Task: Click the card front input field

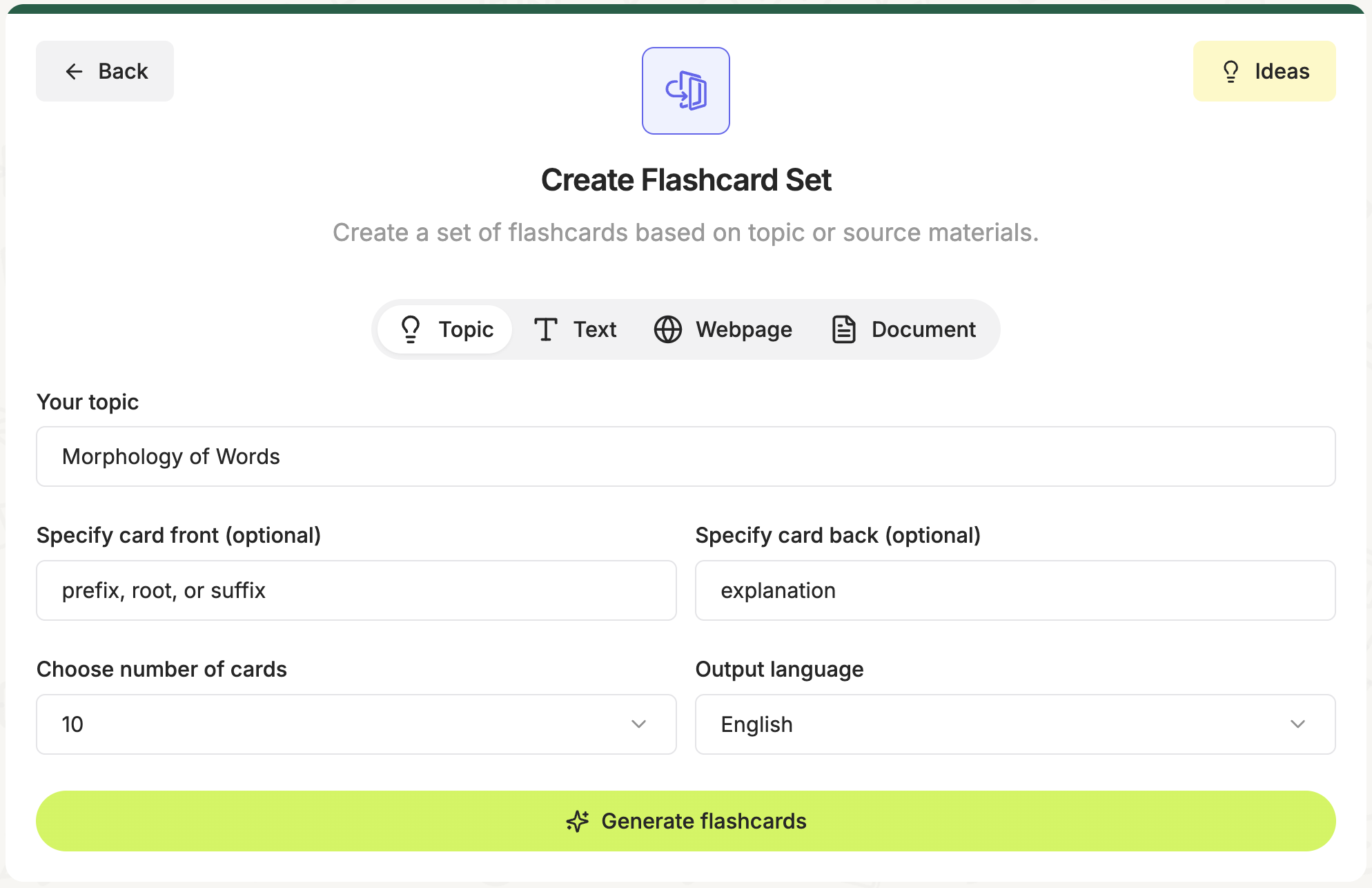Action: pyautogui.click(x=356, y=590)
